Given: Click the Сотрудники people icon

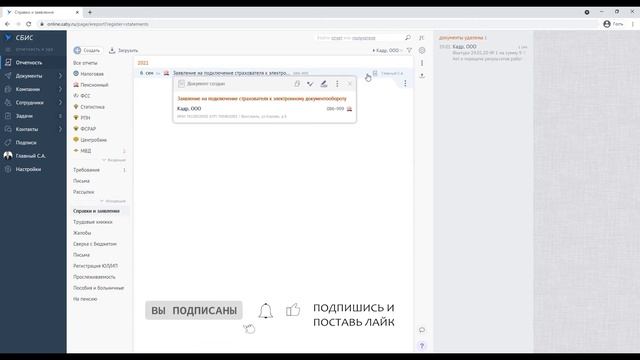Looking at the screenshot, I should pos(8,102).
